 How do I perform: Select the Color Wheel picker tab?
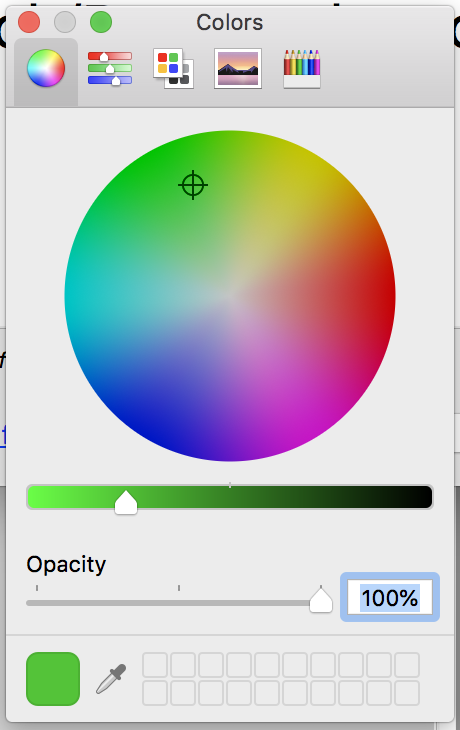coord(46,68)
